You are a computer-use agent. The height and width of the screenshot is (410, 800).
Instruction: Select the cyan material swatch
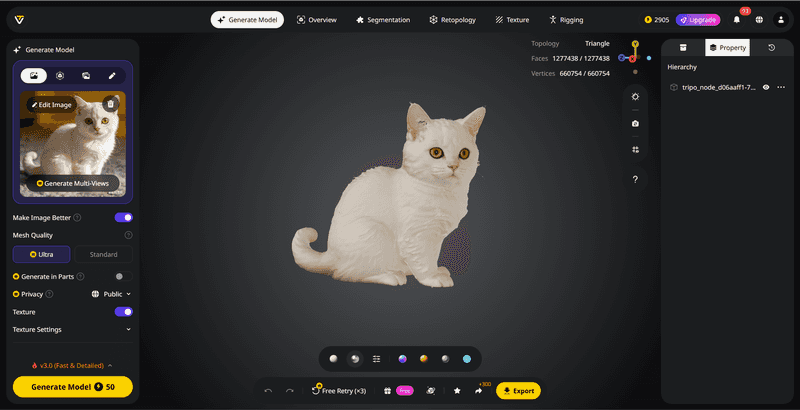pos(466,358)
